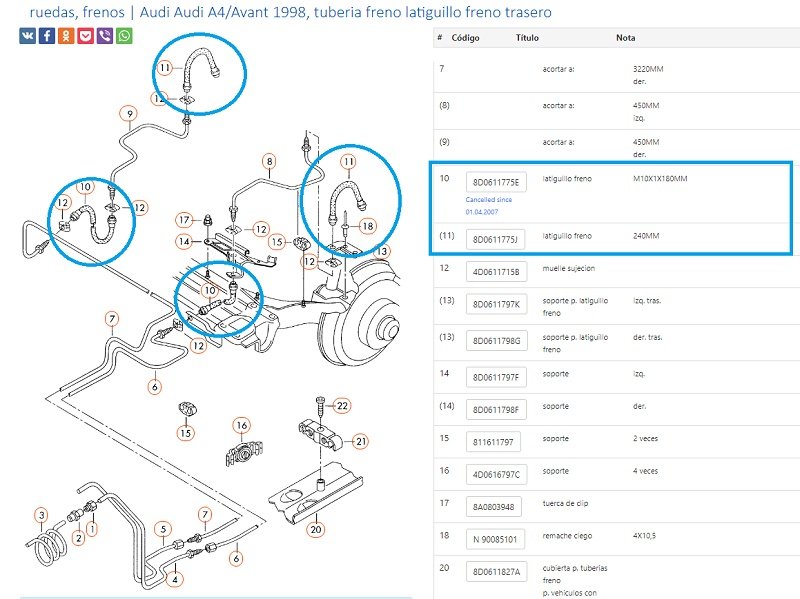Click callout 22 in the diagram
800x599 pixels.
point(342,406)
